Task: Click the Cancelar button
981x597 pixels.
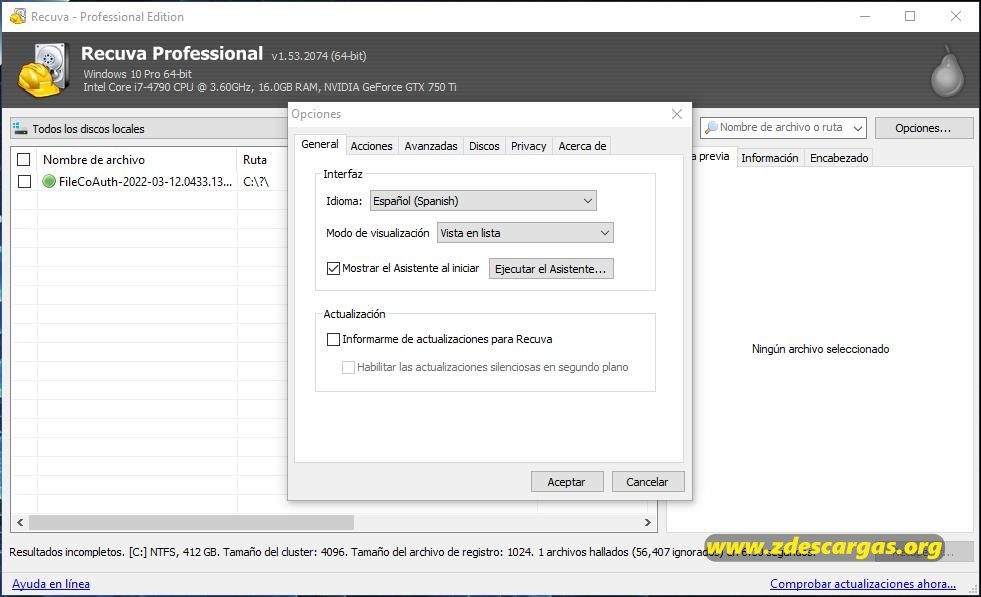Action: 648,482
